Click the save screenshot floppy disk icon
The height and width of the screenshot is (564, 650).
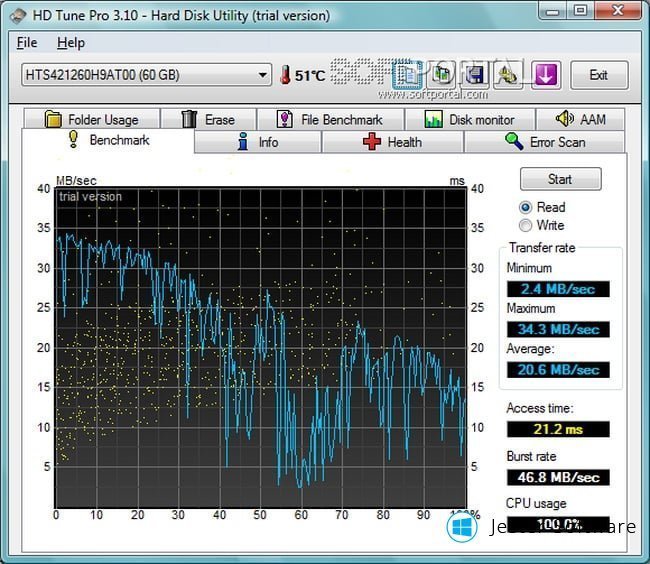(x=475, y=75)
